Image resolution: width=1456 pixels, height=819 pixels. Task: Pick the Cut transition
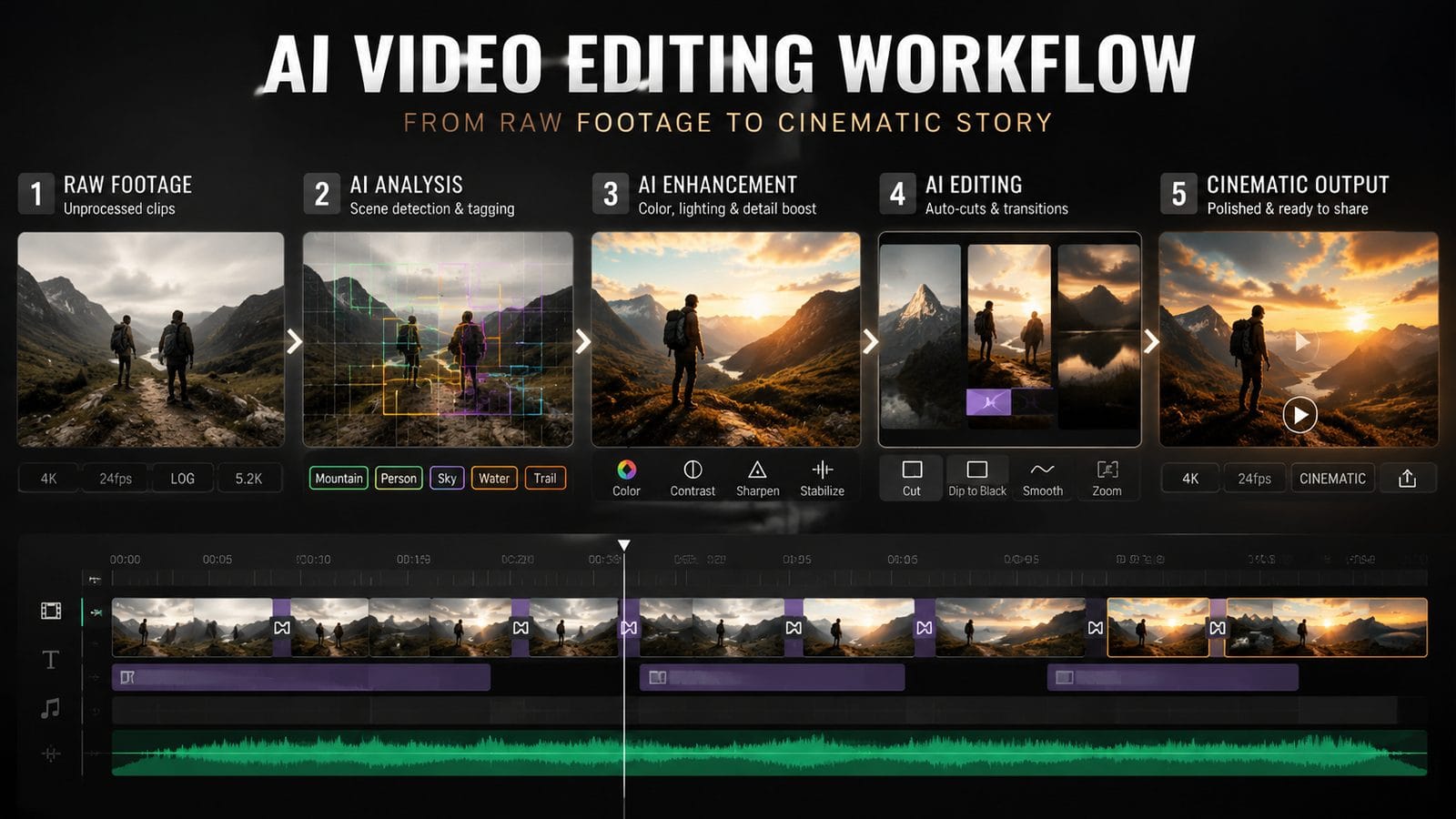click(x=912, y=478)
